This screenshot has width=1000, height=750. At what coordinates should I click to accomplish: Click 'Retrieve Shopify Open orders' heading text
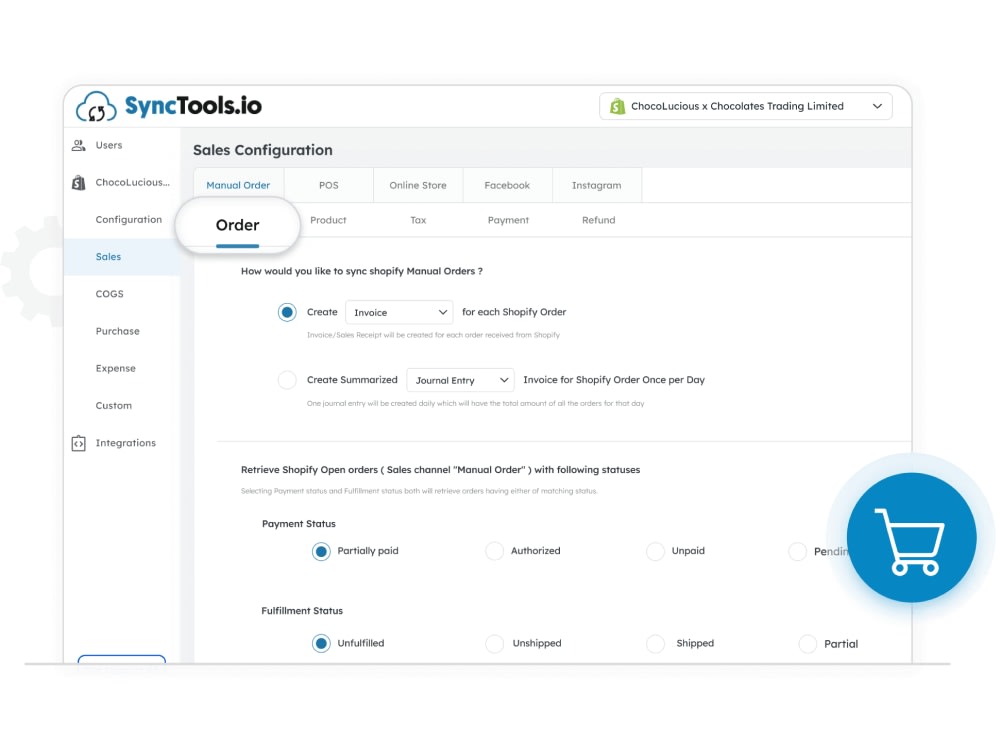click(441, 470)
